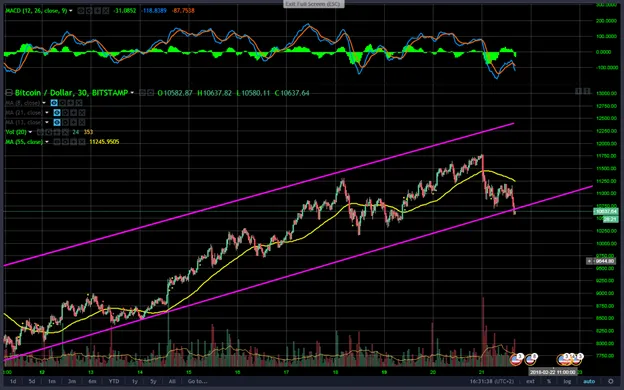Image resolution: width=624 pixels, height=390 pixels.
Task: Expand MACD (12, 26, close, 9) dropdown arrow
Action: (x=70, y=11)
